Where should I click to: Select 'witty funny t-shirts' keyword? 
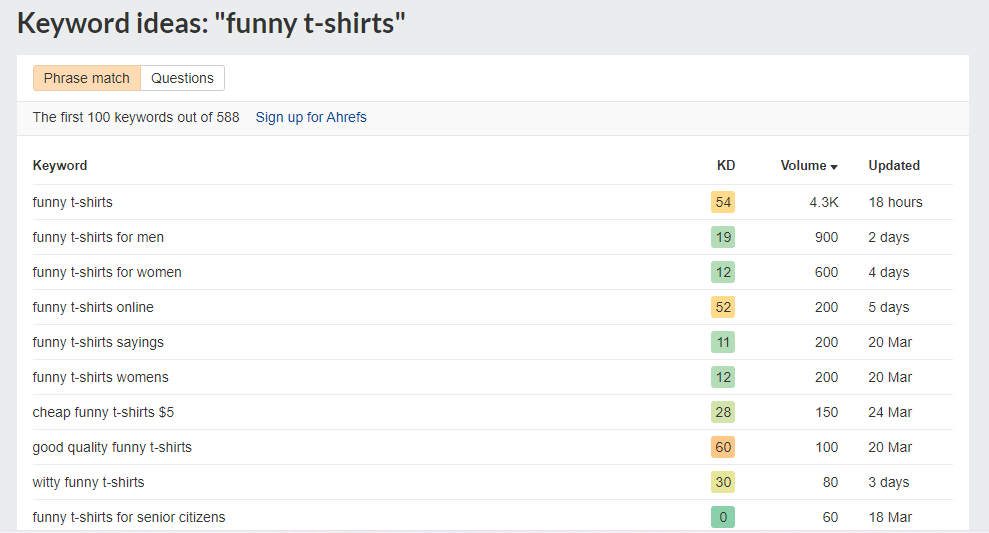(88, 483)
